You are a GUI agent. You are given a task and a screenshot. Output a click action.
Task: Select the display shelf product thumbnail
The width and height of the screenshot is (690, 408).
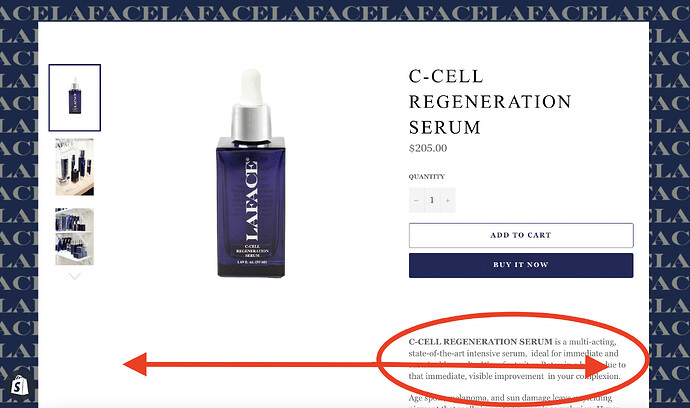coord(75,167)
